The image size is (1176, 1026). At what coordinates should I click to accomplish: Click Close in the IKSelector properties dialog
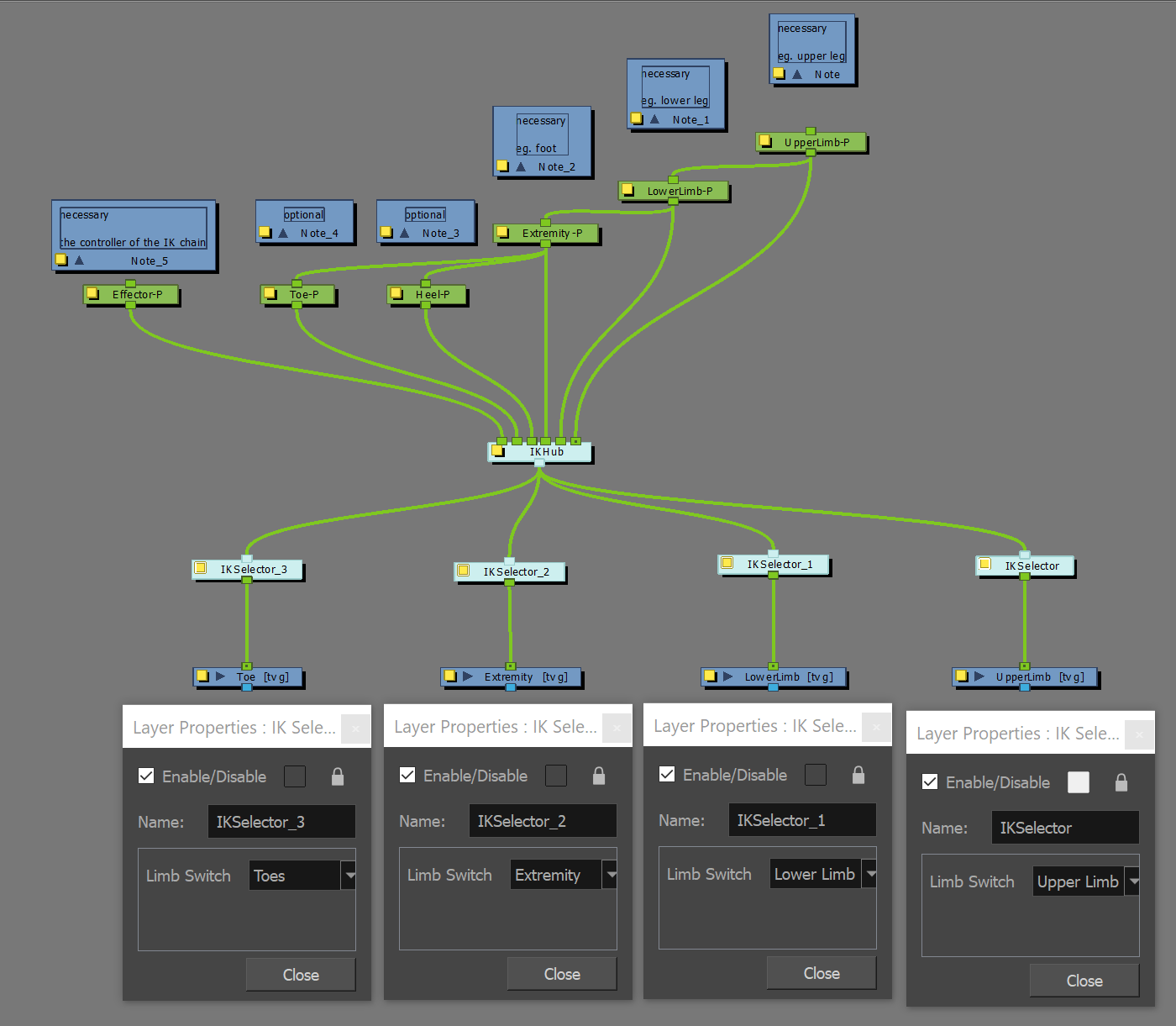click(1084, 980)
